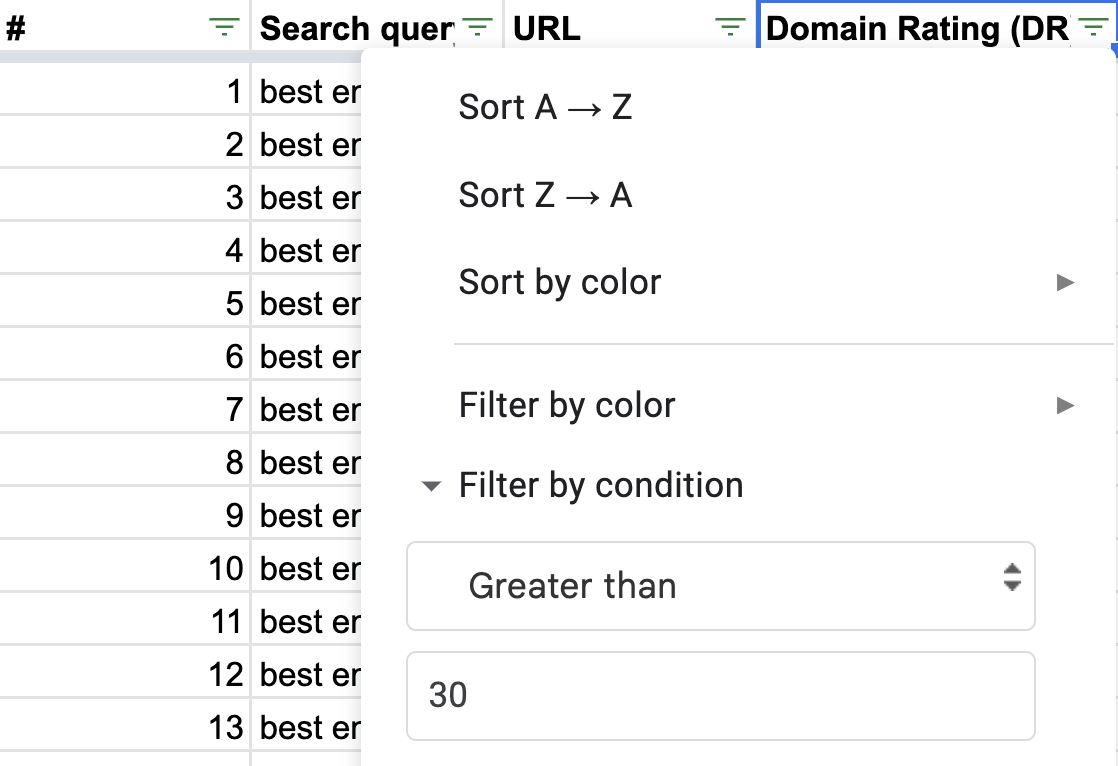Click the Sort by color submenu arrow
Viewport: 1118px width, 766px height.
coord(1064,283)
